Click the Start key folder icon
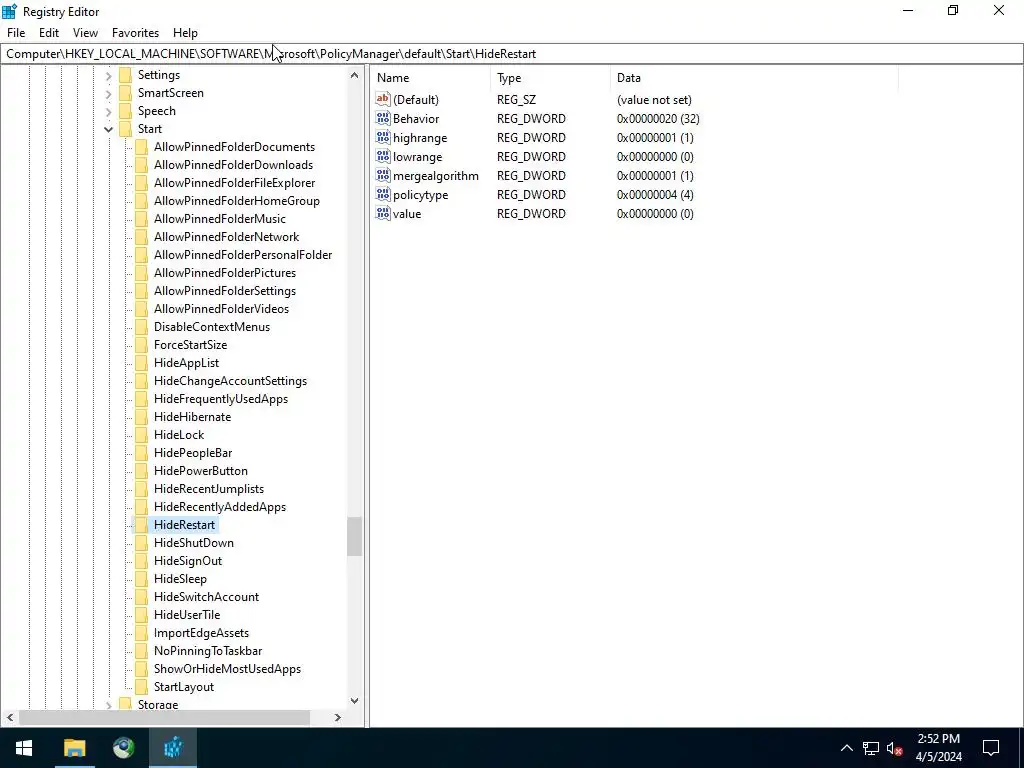This screenshot has height=768, width=1024. [125, 129]
